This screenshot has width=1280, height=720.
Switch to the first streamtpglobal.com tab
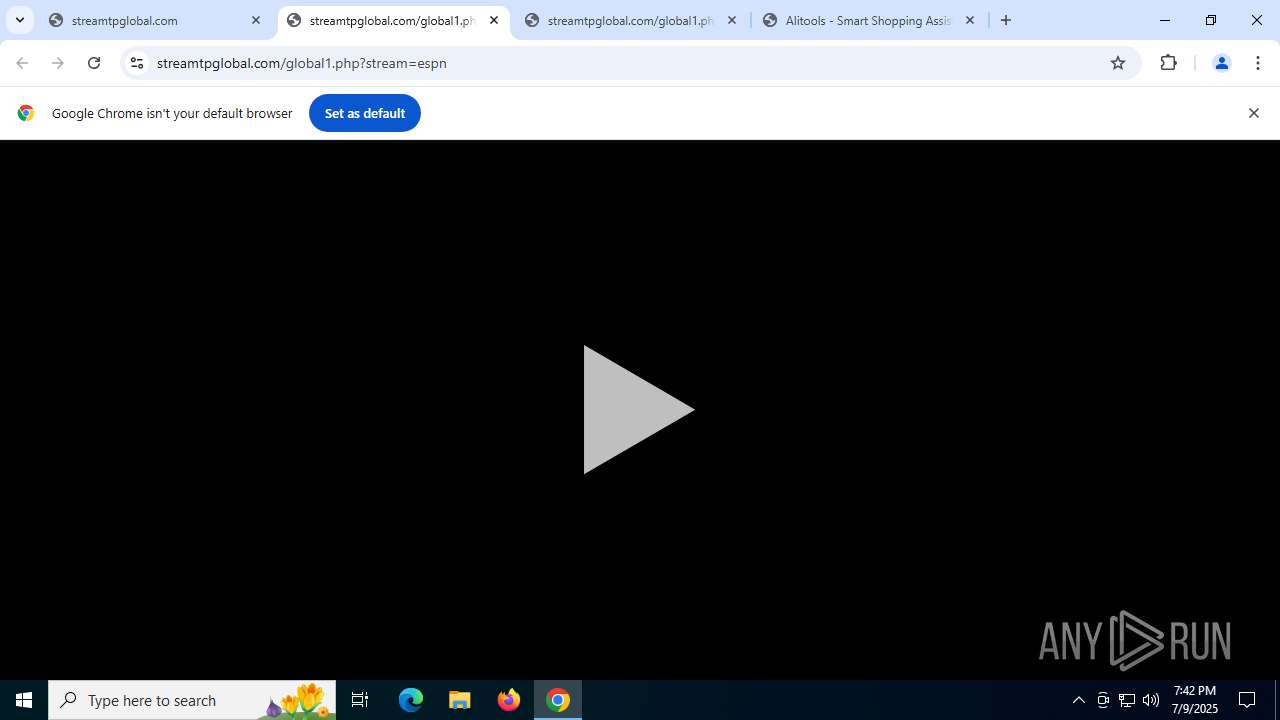[156, 20]
